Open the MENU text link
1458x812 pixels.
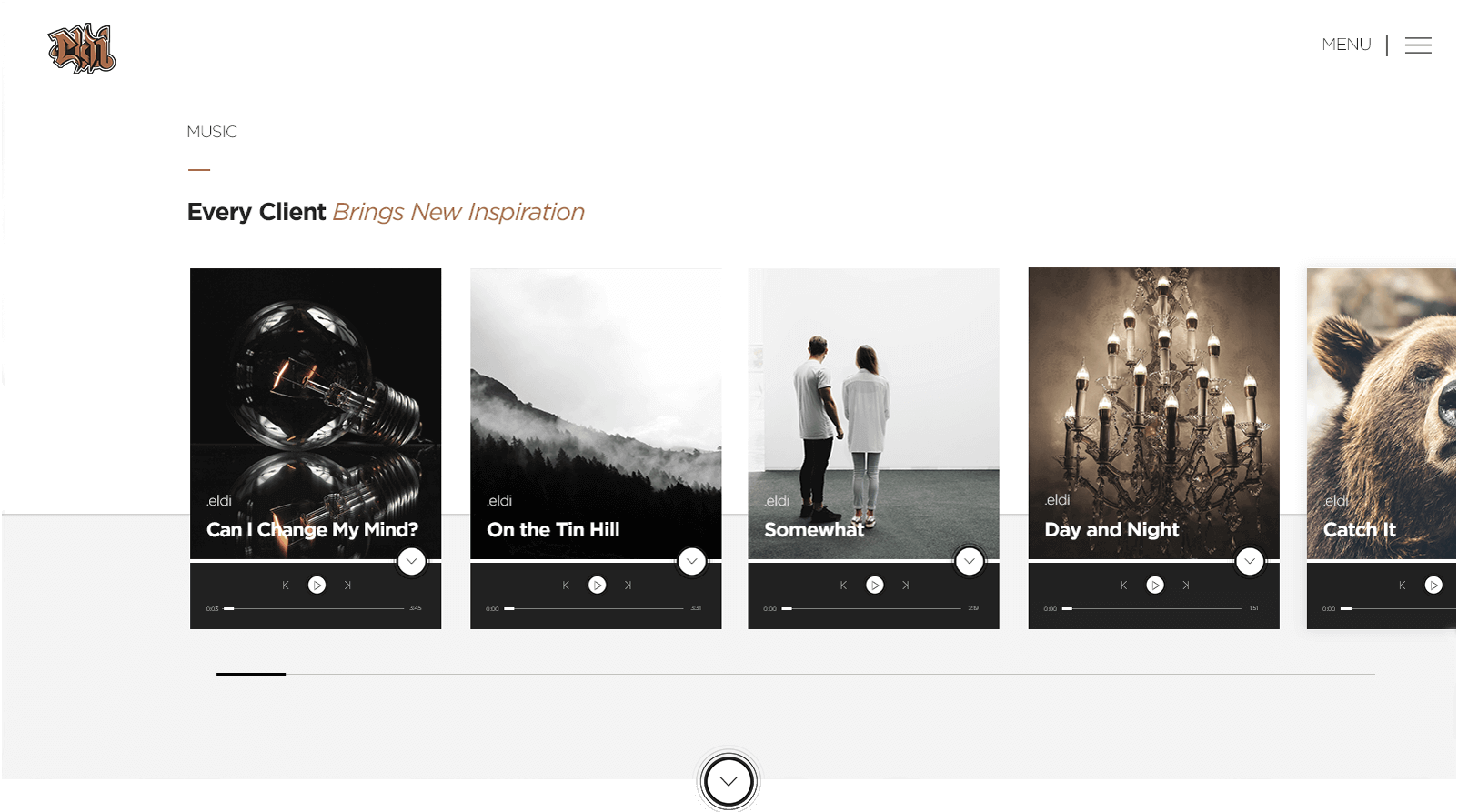[x=1346, y=45]
